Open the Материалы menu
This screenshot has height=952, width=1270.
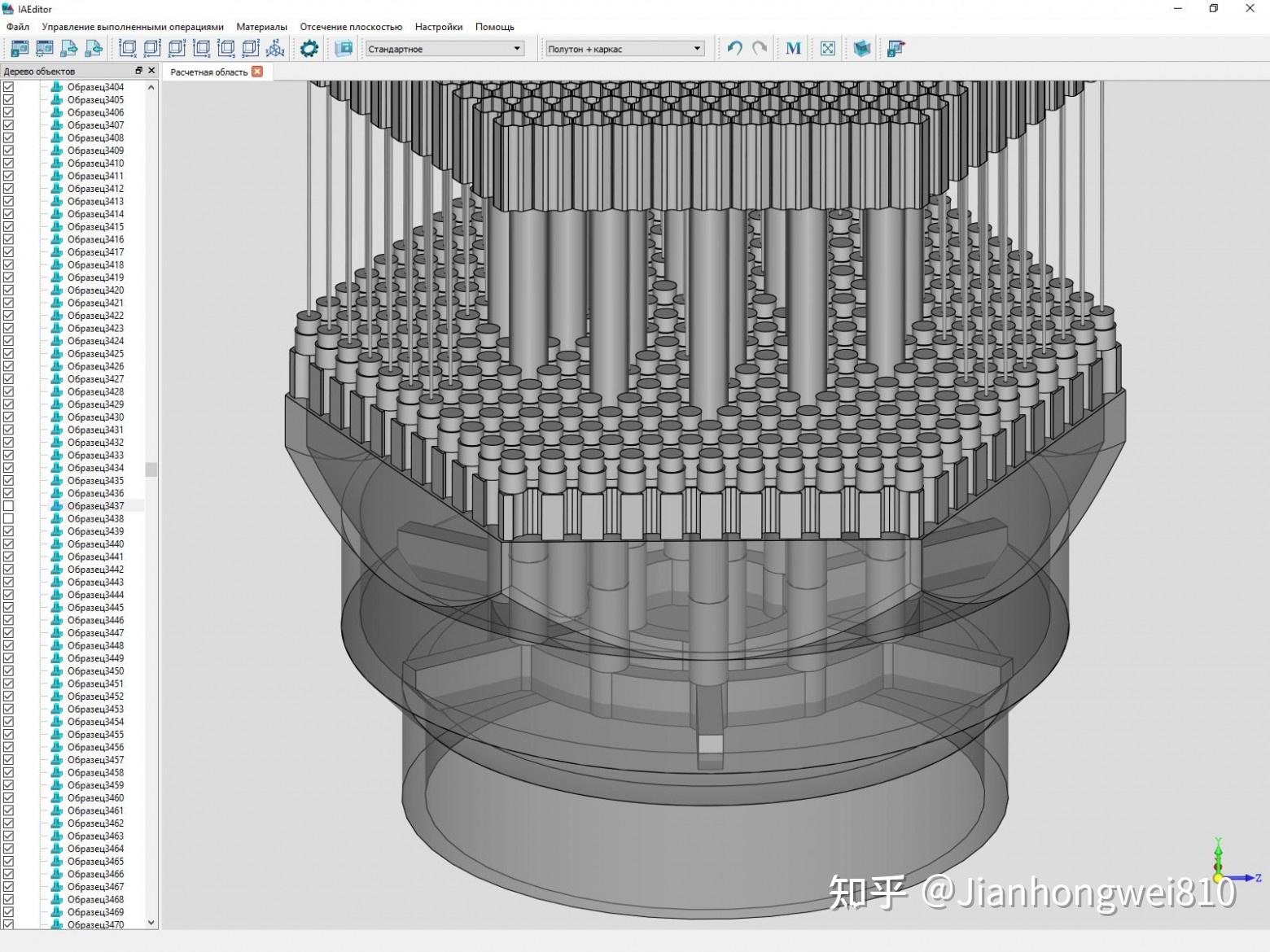261,26
